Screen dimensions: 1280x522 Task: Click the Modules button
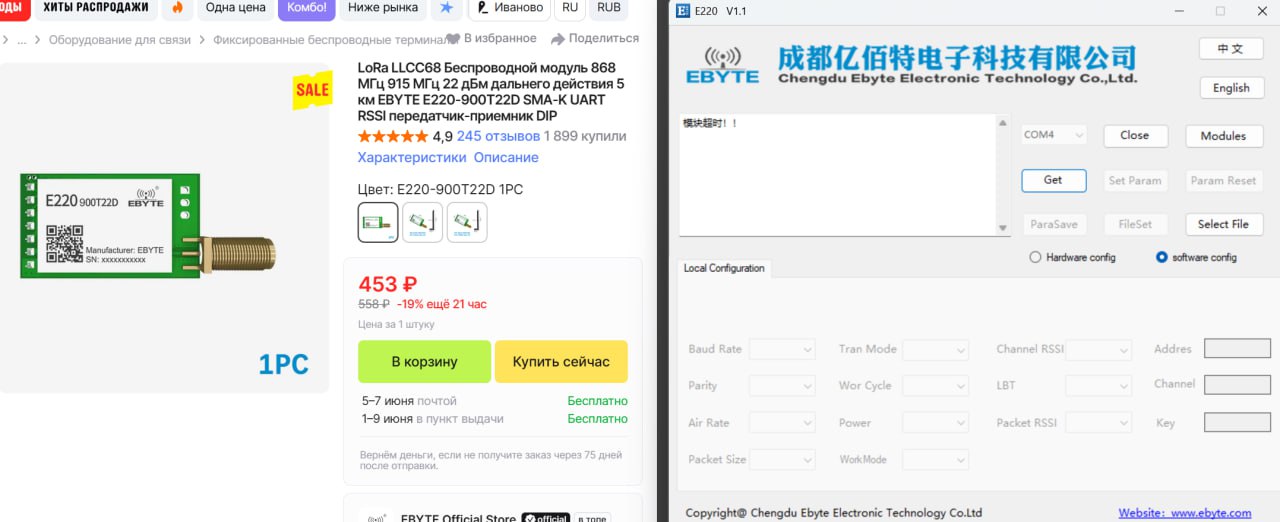(1223, 135)
